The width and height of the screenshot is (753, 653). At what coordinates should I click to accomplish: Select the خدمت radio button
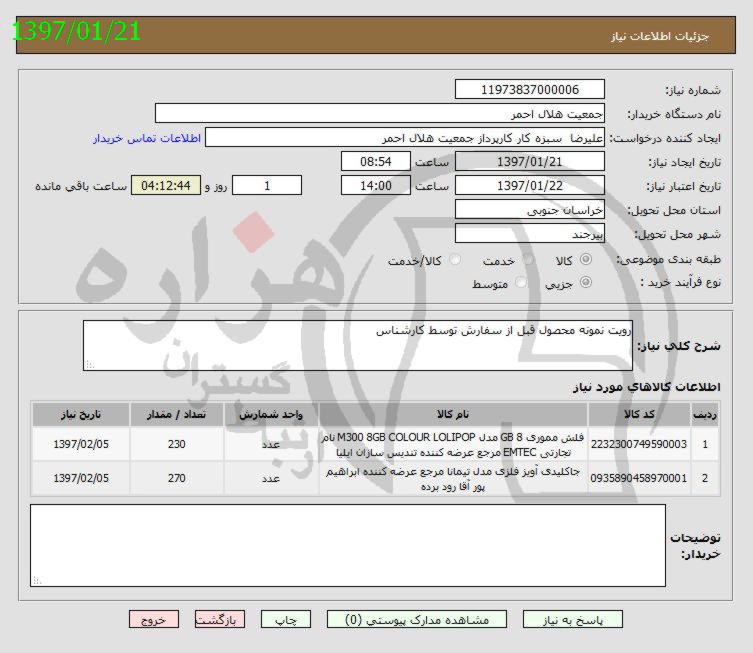(x=528, y=259)
